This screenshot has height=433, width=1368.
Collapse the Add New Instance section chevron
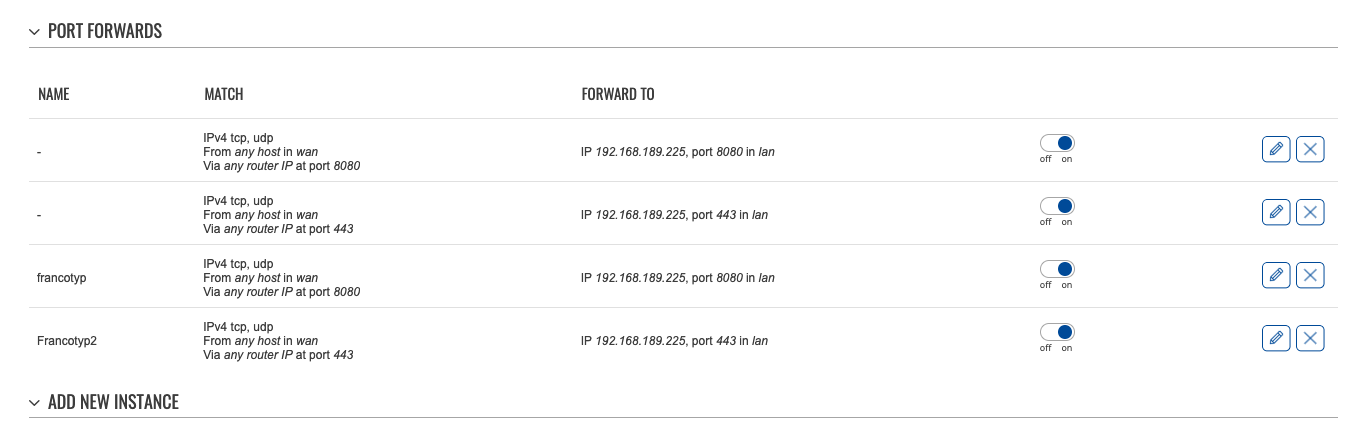[x=35, y=403]
